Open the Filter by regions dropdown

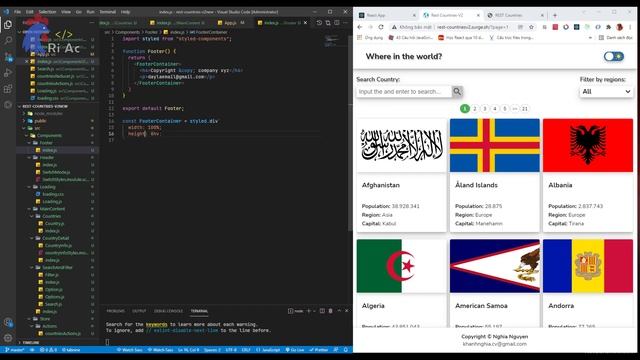606,91
